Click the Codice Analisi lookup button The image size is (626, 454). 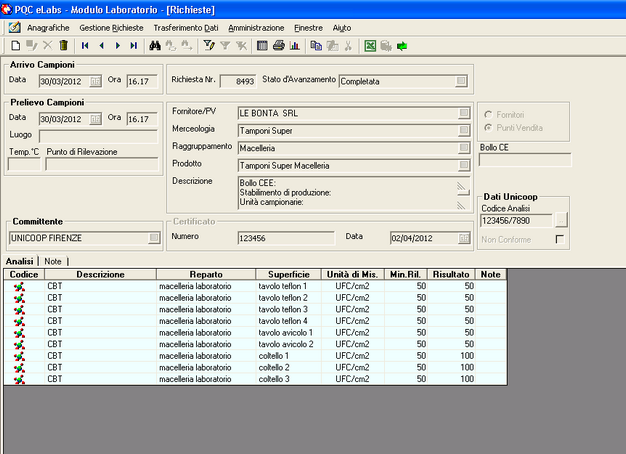coord(562,220)
